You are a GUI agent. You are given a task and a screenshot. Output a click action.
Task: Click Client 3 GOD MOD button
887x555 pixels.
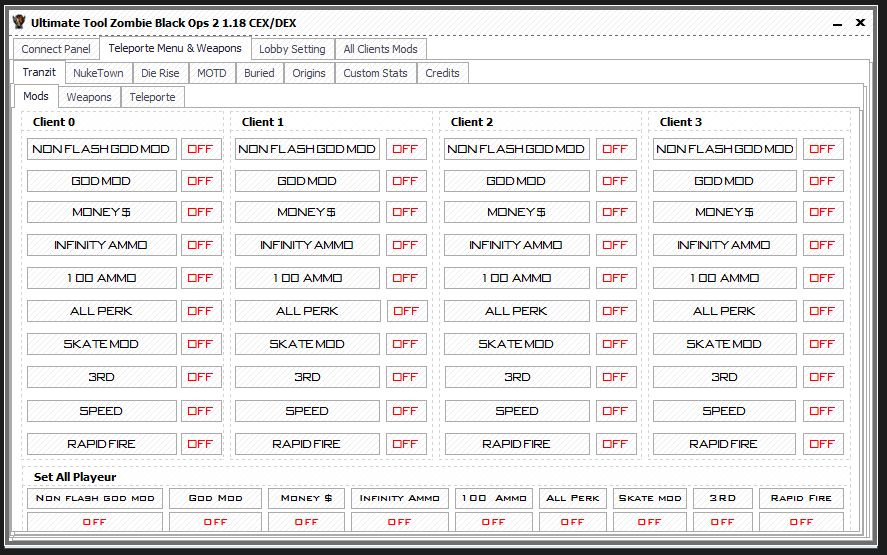click(724, 181)
